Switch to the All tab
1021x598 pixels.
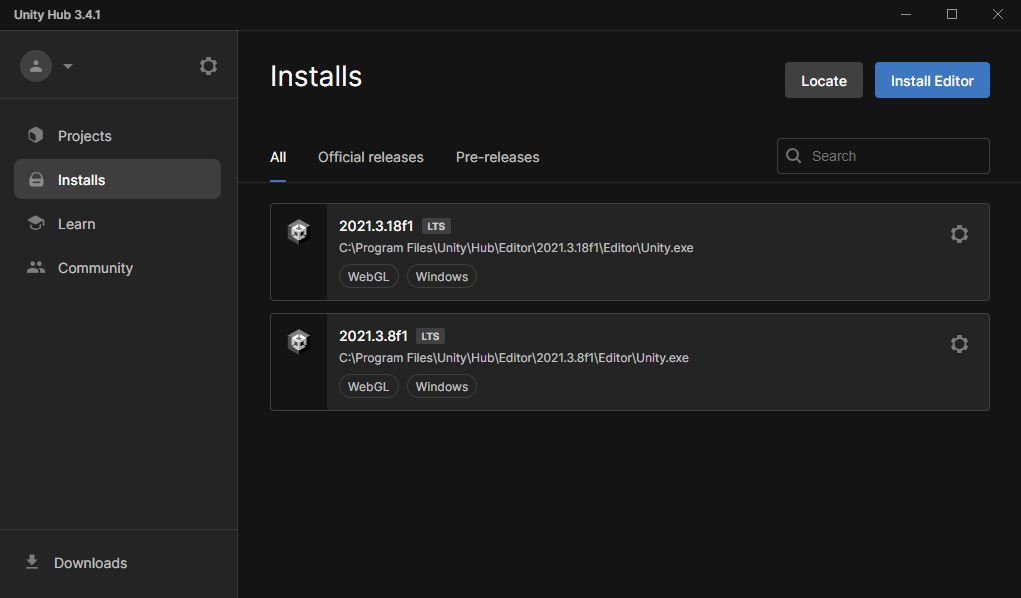[278, 157]
